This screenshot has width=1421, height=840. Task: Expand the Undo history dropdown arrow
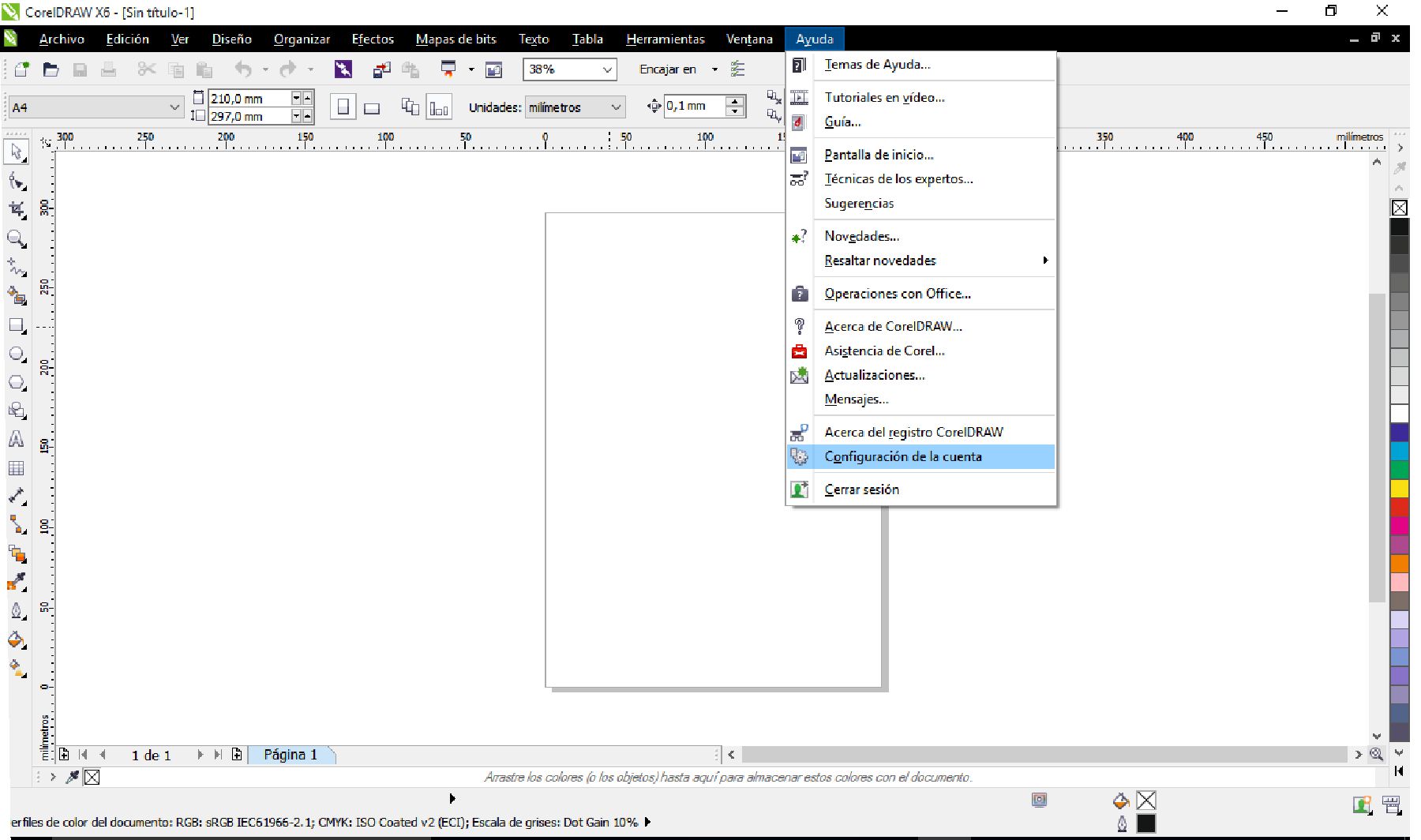tap(265, 69)
